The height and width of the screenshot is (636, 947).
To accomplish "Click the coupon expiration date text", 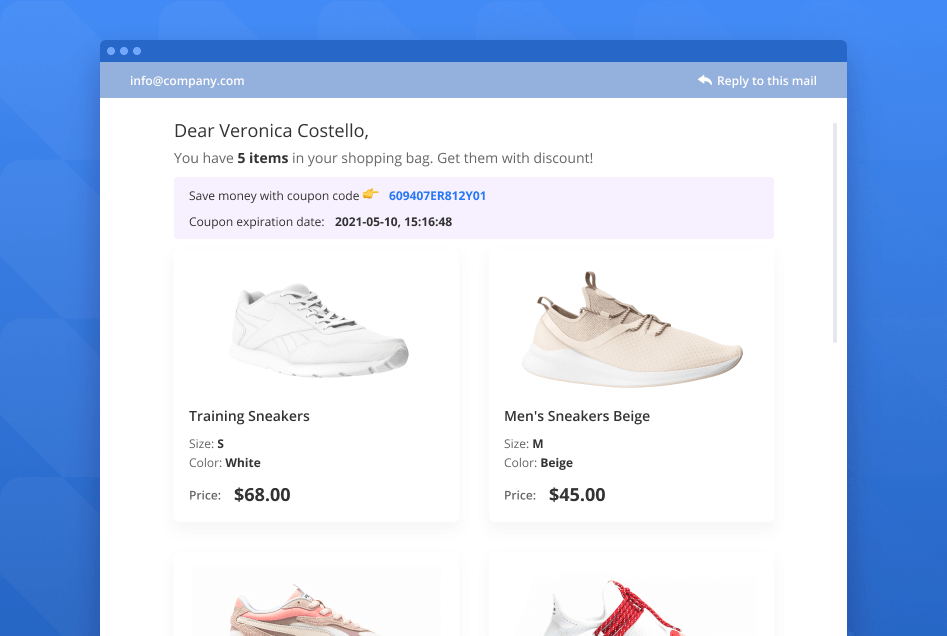I will [393, 222].
